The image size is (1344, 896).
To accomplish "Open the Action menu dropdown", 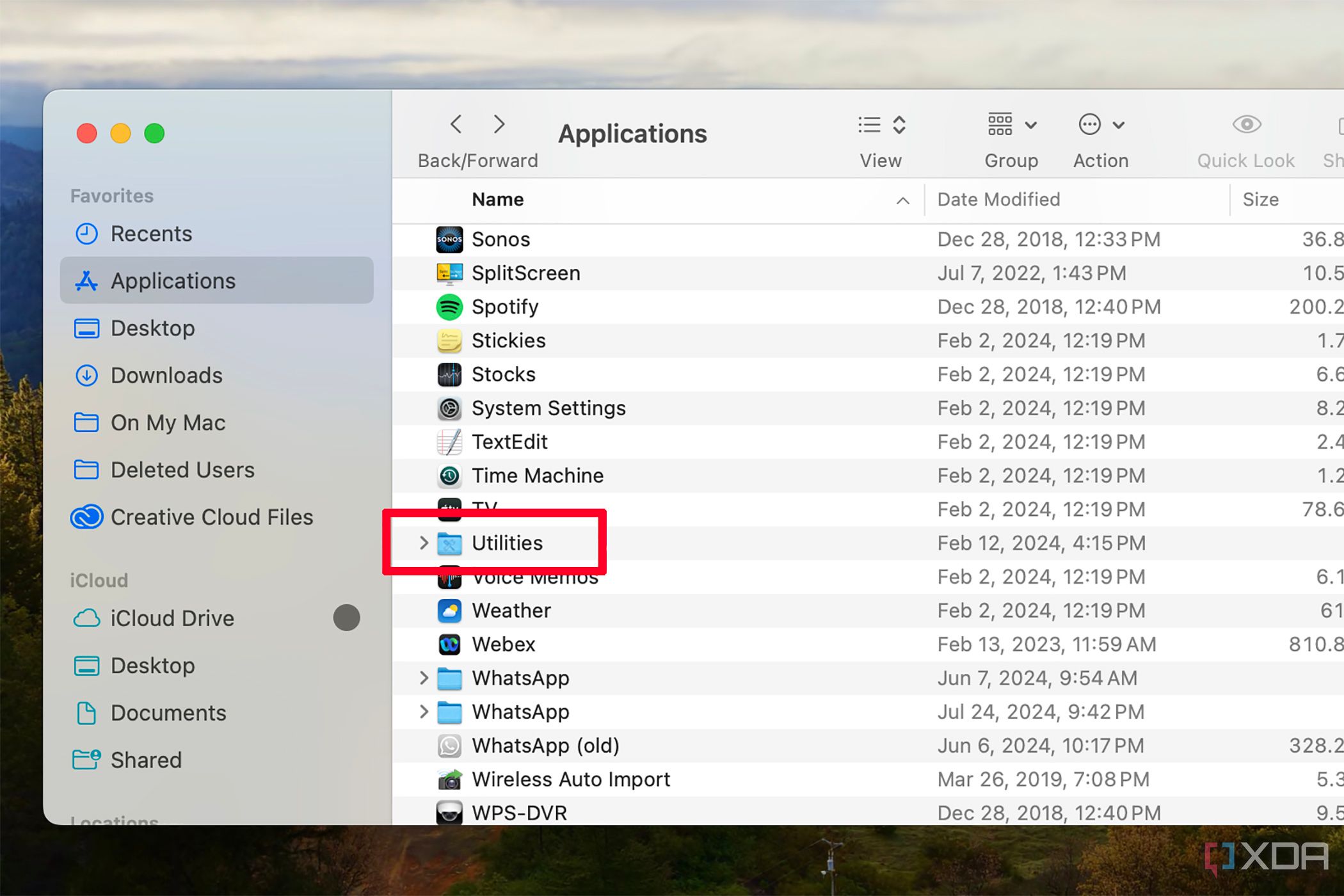I will click(1101, 125).
